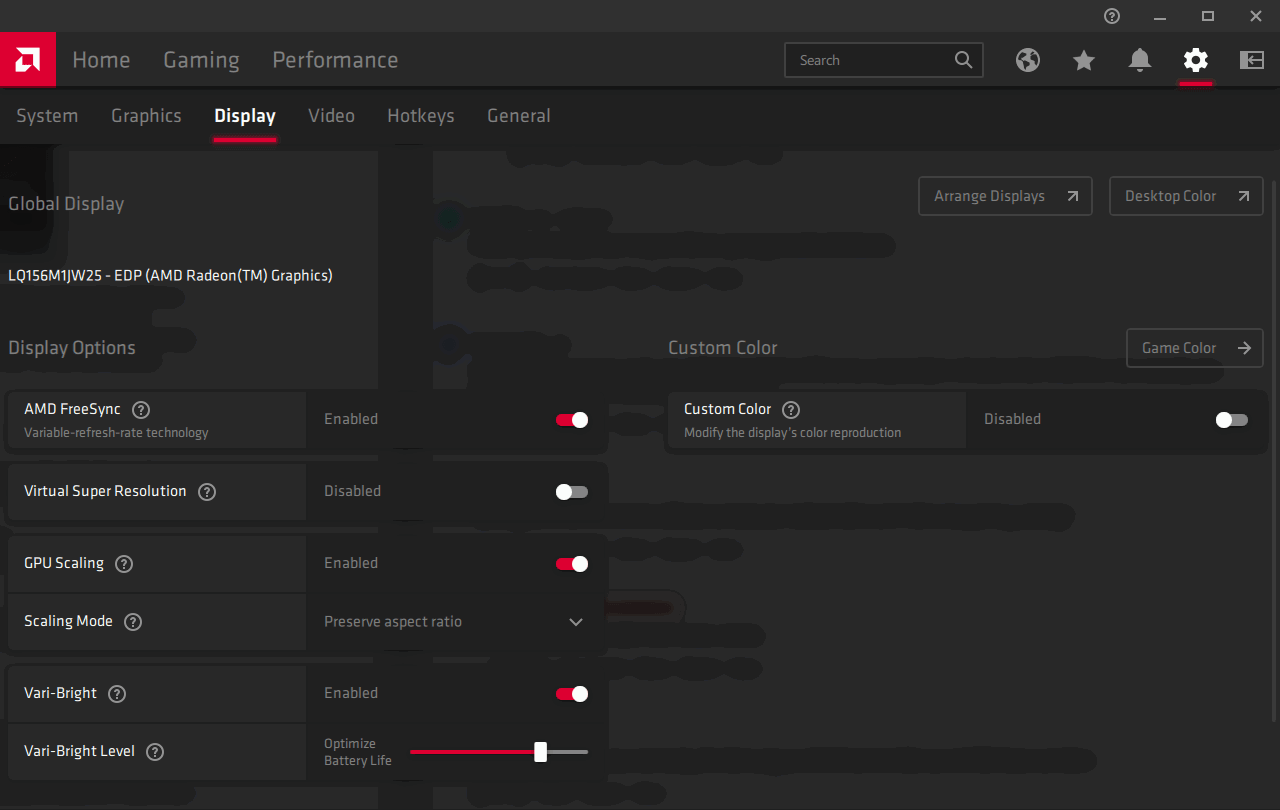Turn on the Custom Color toggle
The height and width of the screenshot is (810, 1280).
click(x=1232, y=420)
